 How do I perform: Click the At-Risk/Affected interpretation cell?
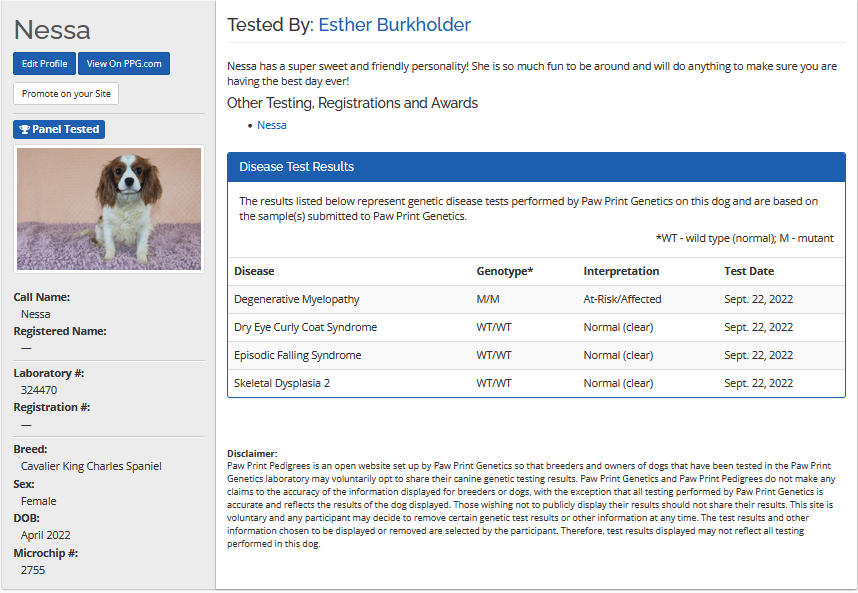pos(622,299)
